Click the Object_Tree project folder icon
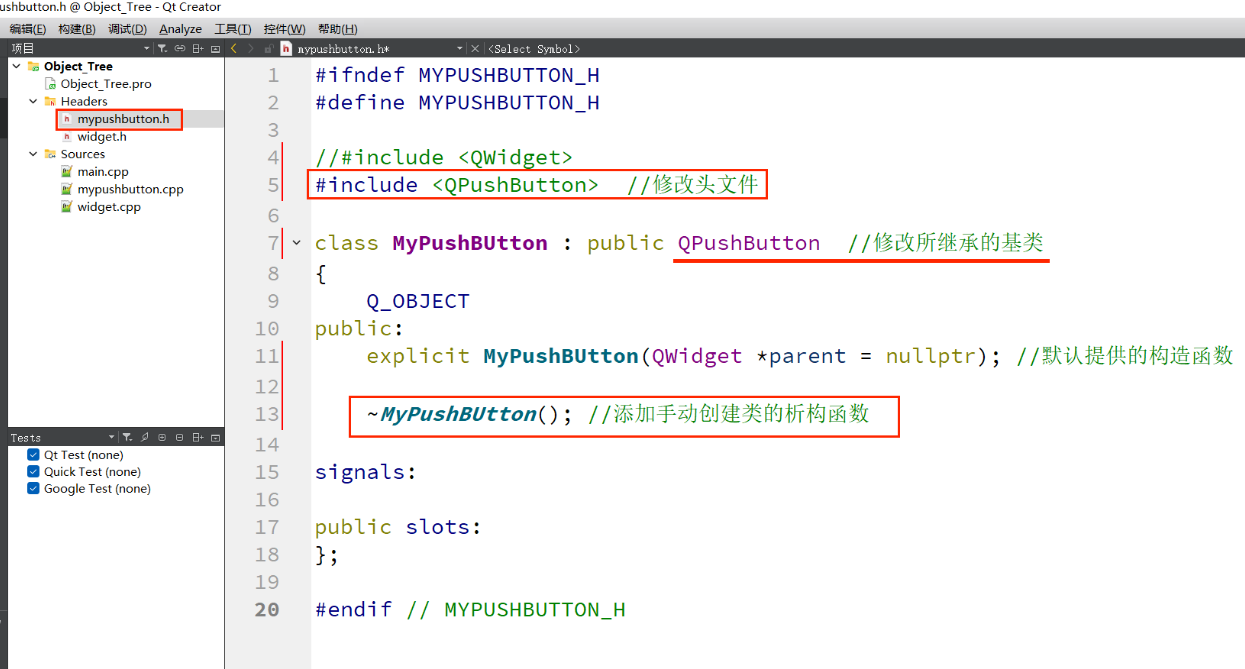1245x669 pixels. 33,66
